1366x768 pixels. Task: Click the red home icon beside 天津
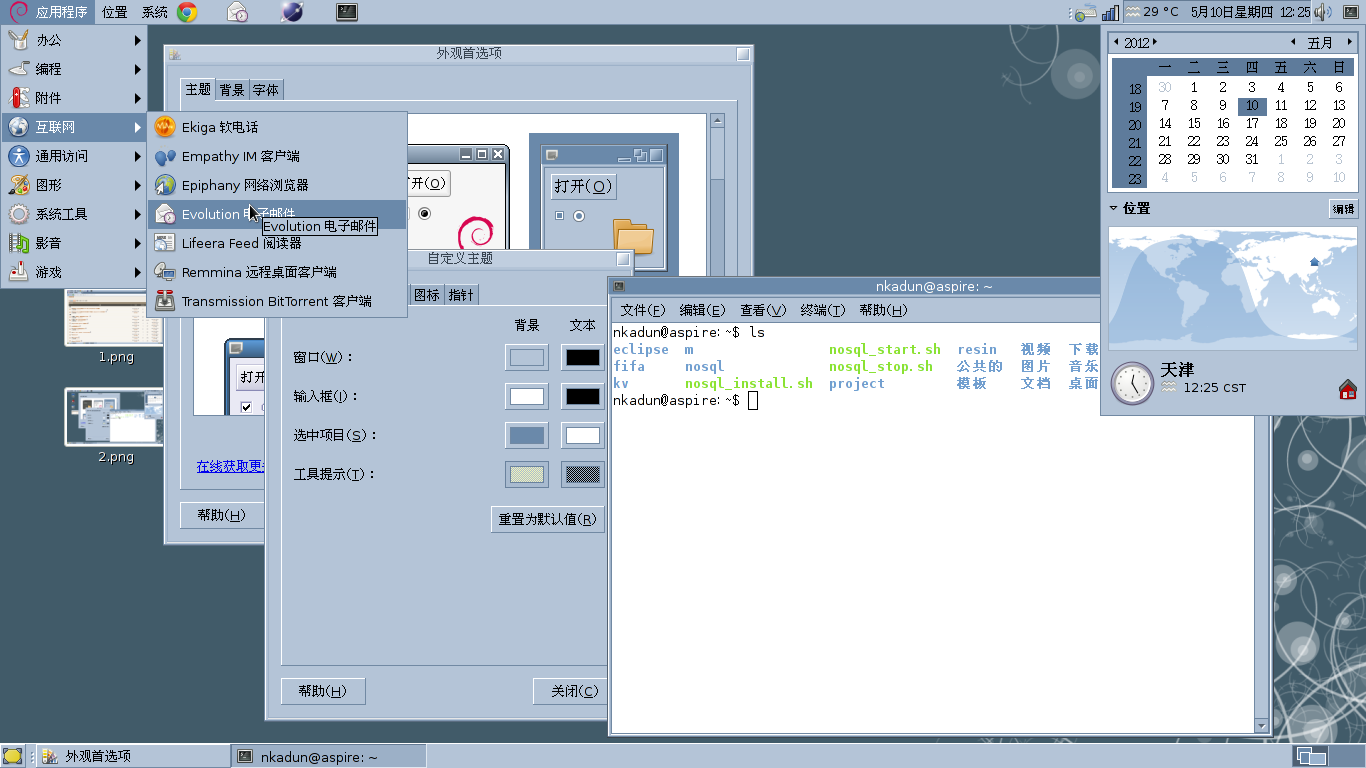click(x=1347, y=389)
